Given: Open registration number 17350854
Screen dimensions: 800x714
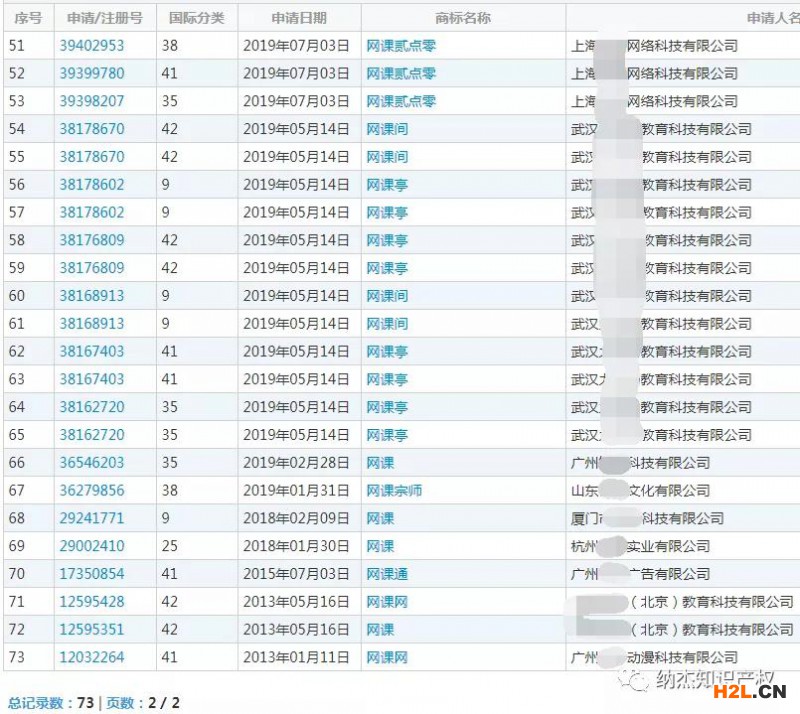Looking at the screenshot, I should [x=92, y=574].
